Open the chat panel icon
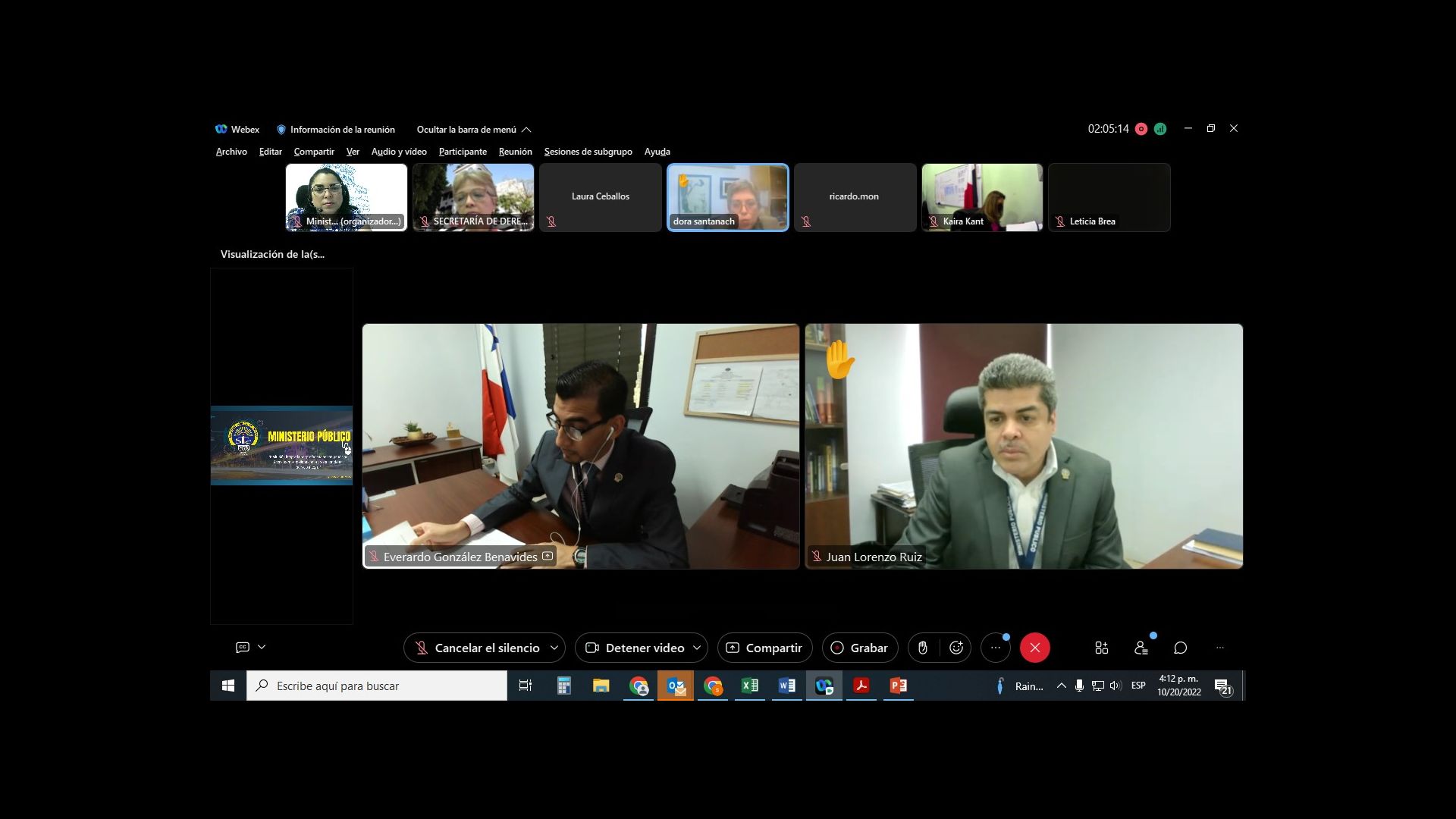Viewport: 1456px width, 819px height. pyautogui.click(x=1181, y=648)
